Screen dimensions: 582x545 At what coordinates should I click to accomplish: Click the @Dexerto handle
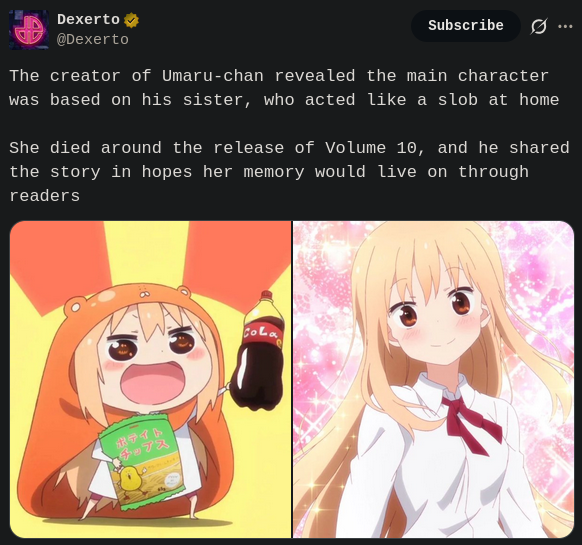click(93, 39)
